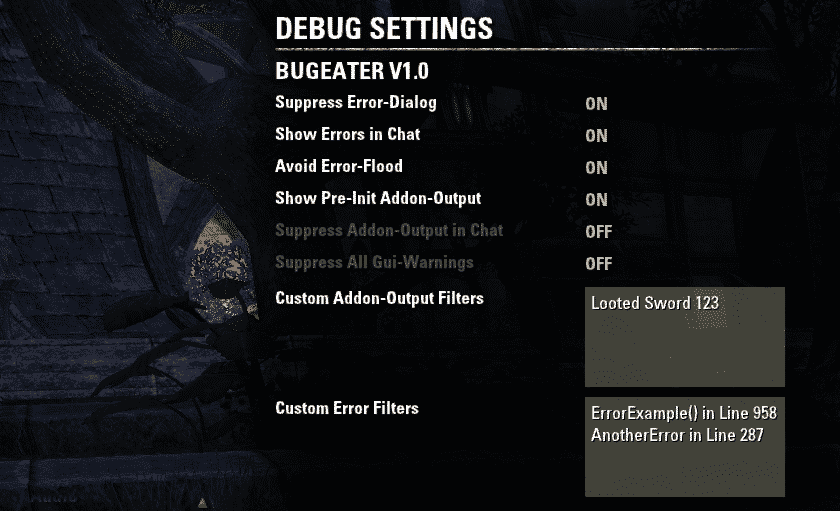
Task: Click the Custom Addon-Output Filters label
Action: (x=379, y=298)
